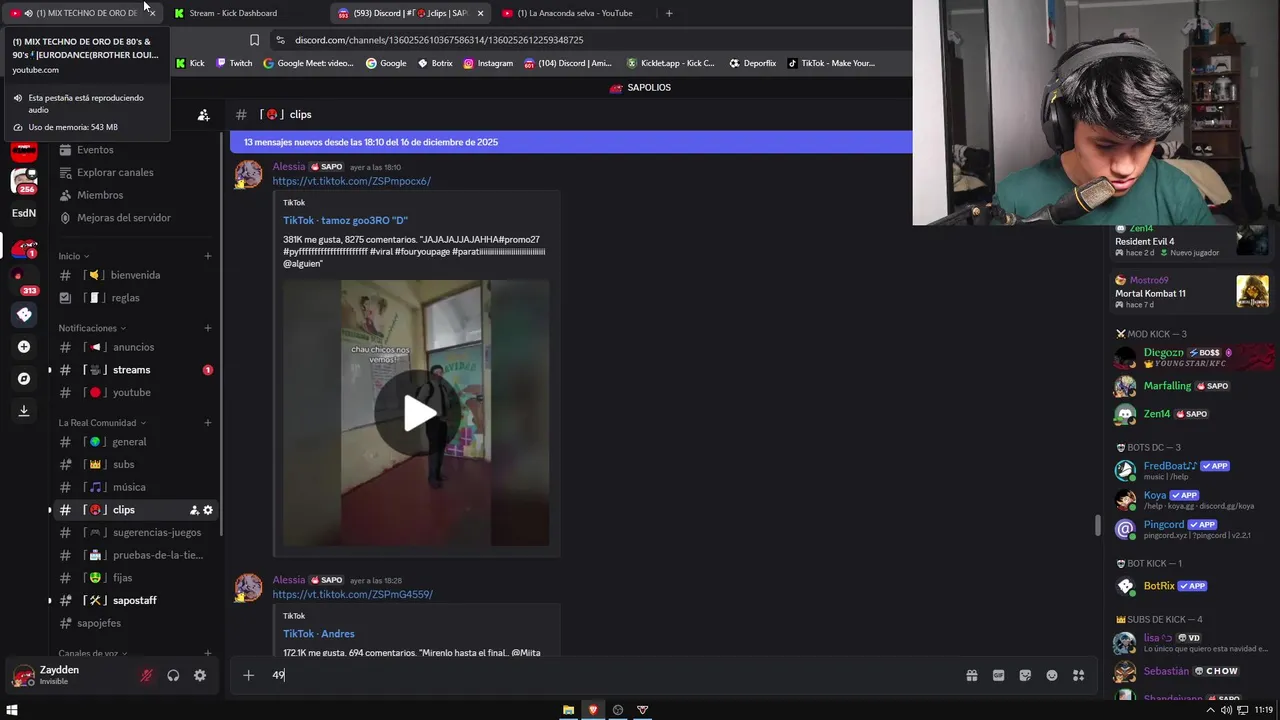The width and height of the screenshot is (1280, 720).
Task: Open TikTok · tamoz goo3RO "D" embed title
Action: pyautogui.click(x=345, y=220)
